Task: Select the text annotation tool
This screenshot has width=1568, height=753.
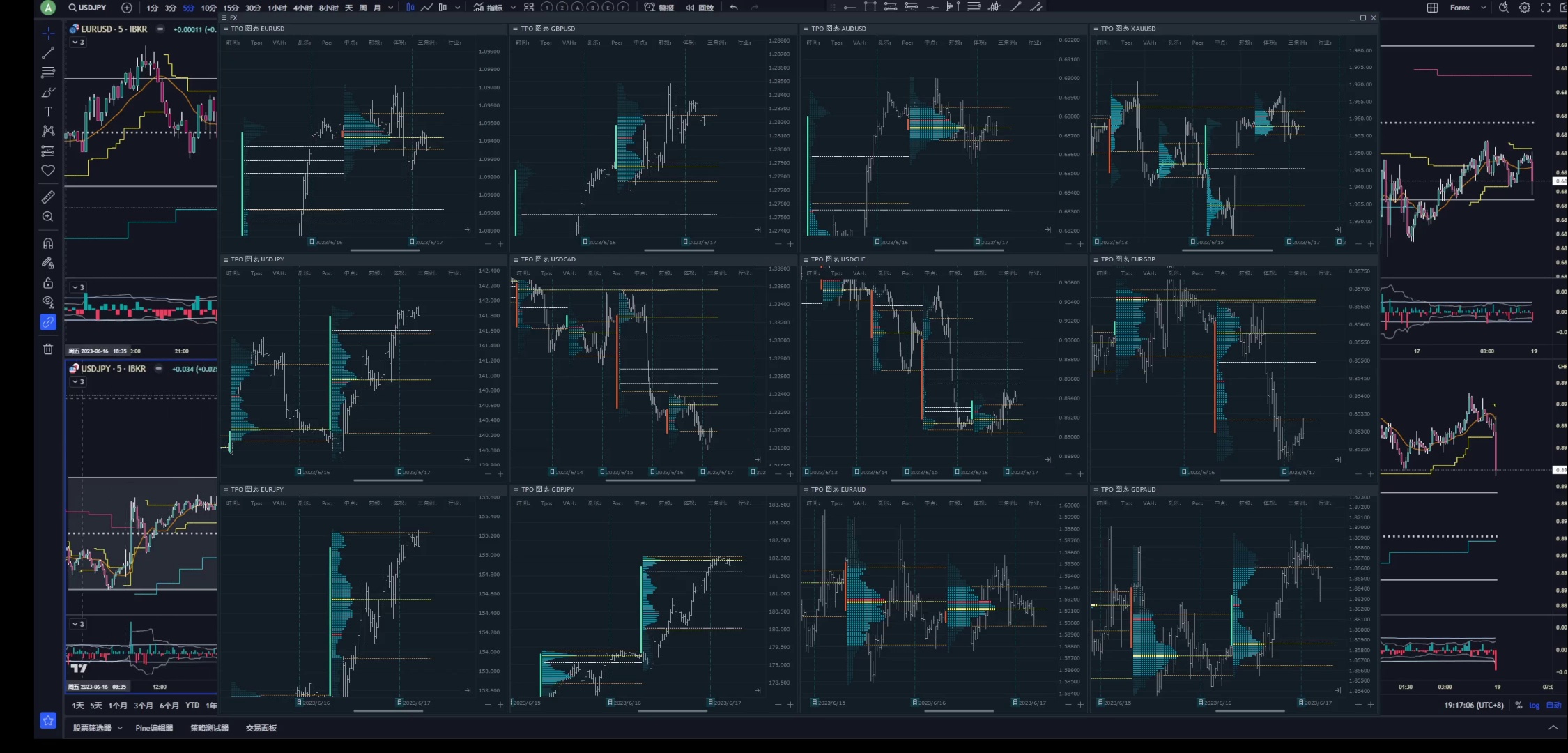Action: coord(48,112)
